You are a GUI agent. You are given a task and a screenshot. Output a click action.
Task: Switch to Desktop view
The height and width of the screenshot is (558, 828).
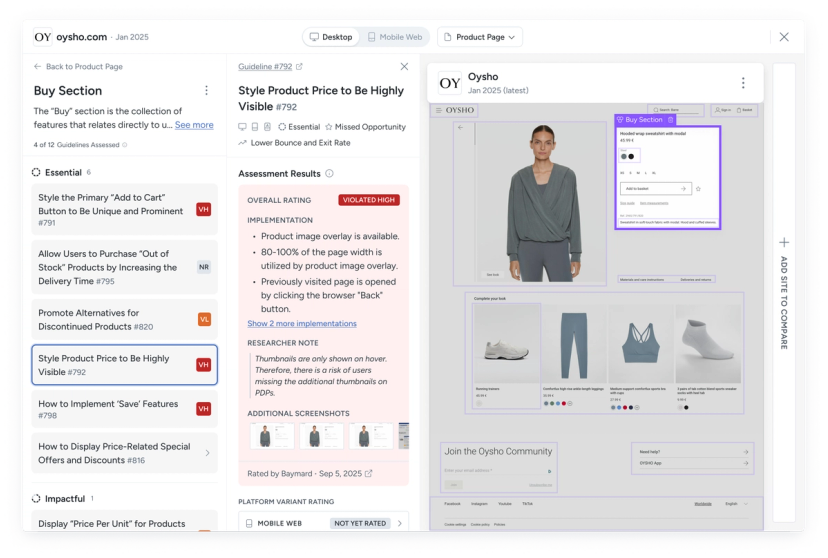(331, 37)
